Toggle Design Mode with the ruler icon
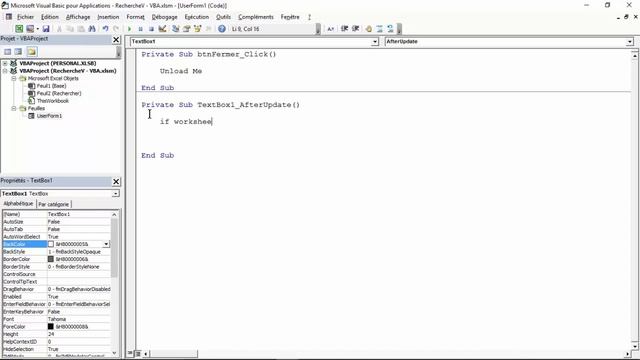 tap(162, 29)
